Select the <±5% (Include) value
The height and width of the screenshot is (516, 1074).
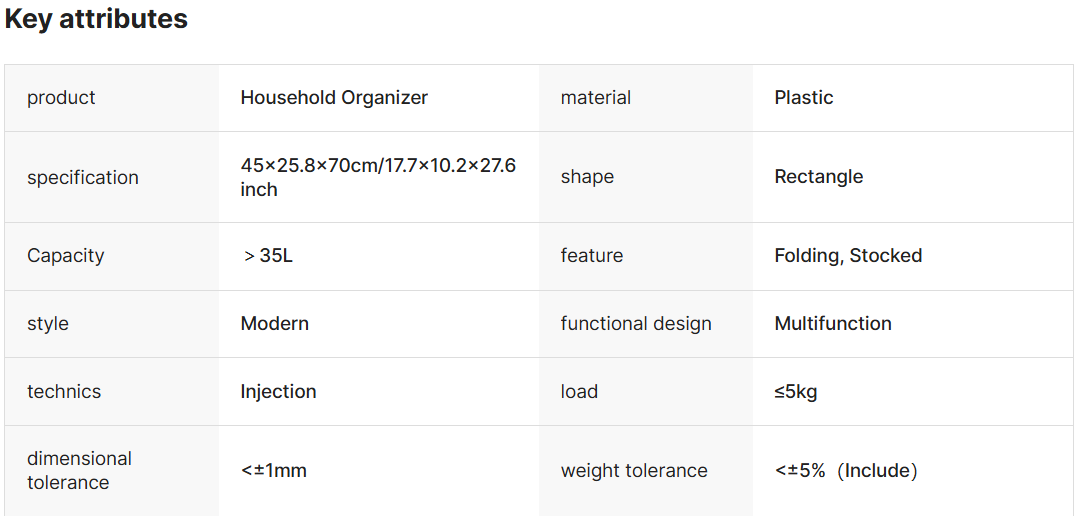click(846, 470)
